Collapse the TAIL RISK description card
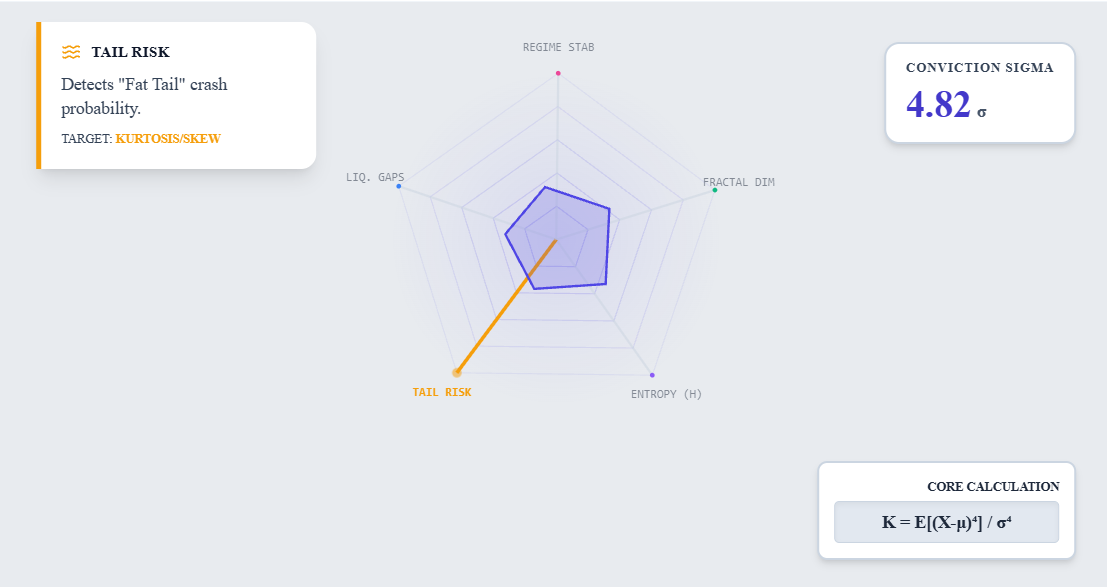 (175, 95)
